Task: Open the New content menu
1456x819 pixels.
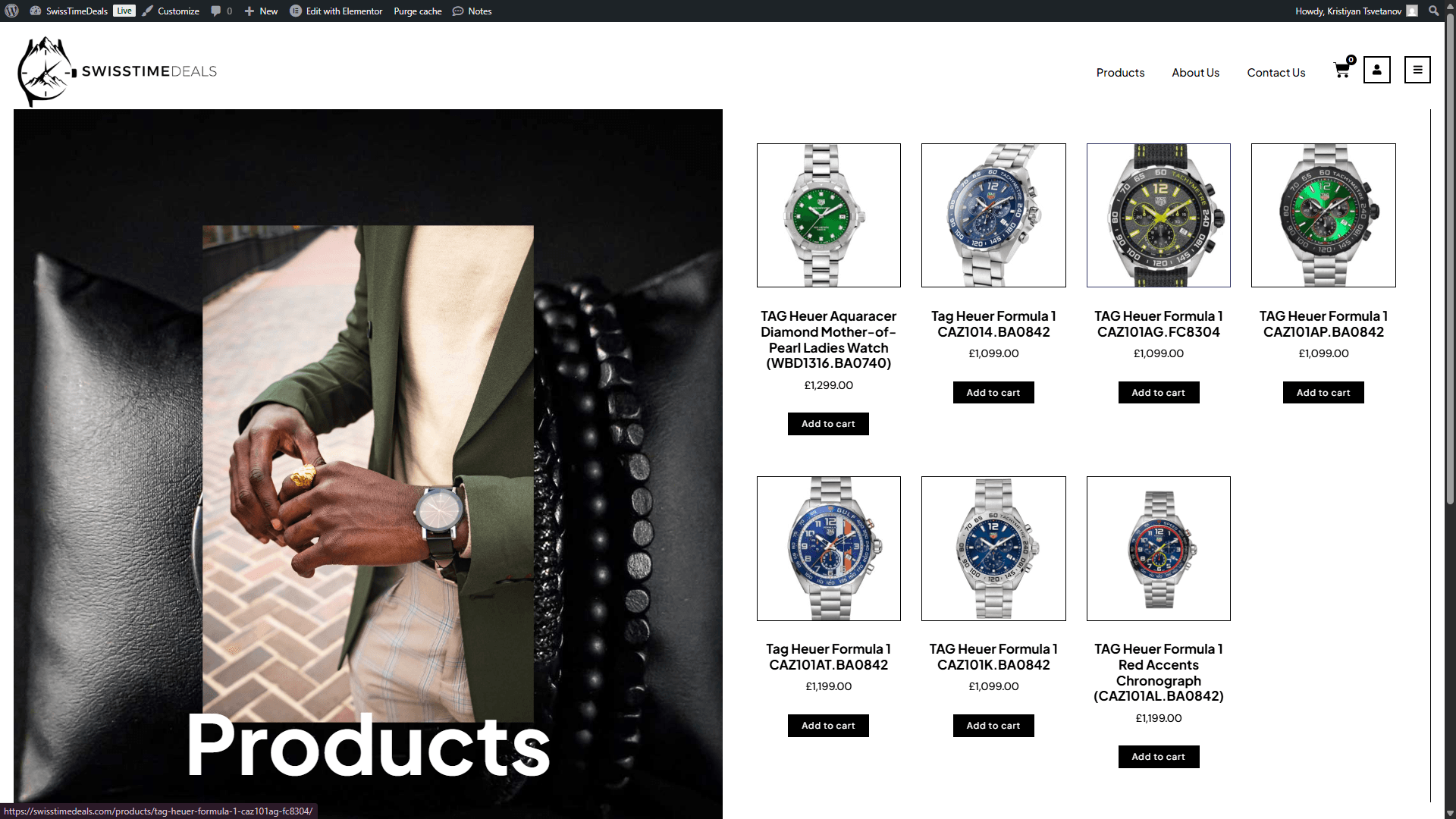Action: tap(261, 11)
